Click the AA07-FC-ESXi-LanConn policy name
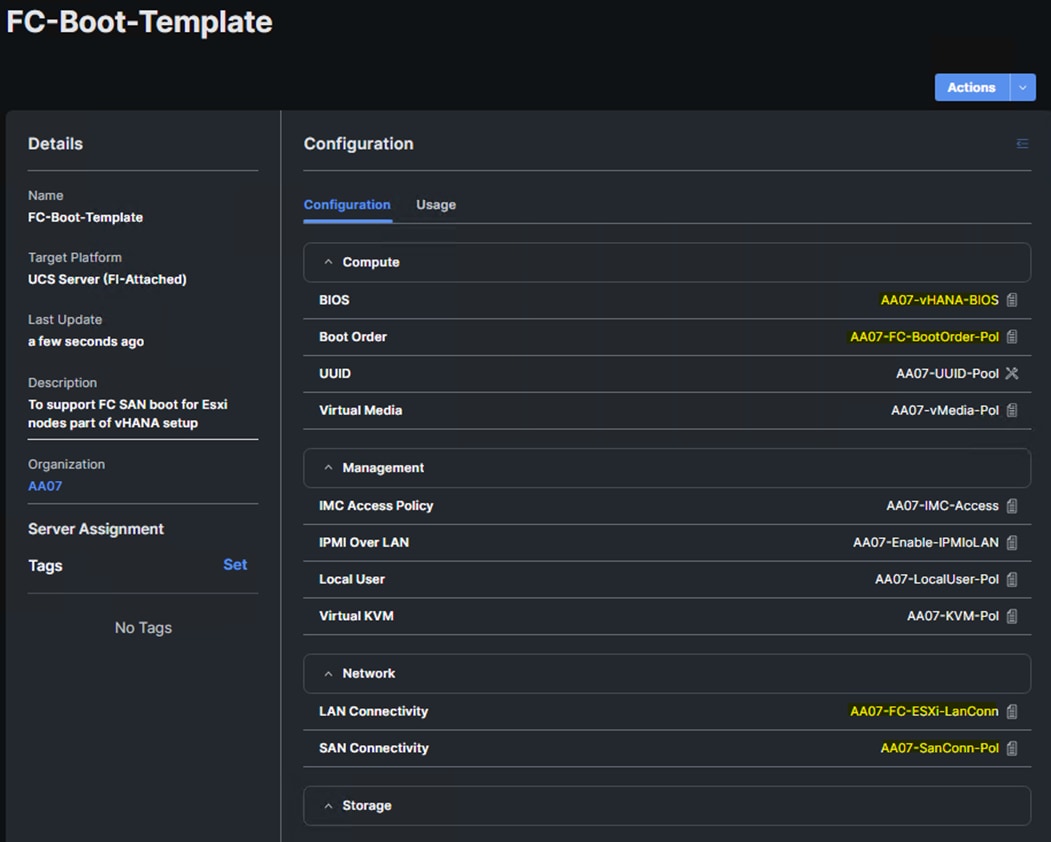Viewport: 1051px width, 842px height. coord(924,711)
